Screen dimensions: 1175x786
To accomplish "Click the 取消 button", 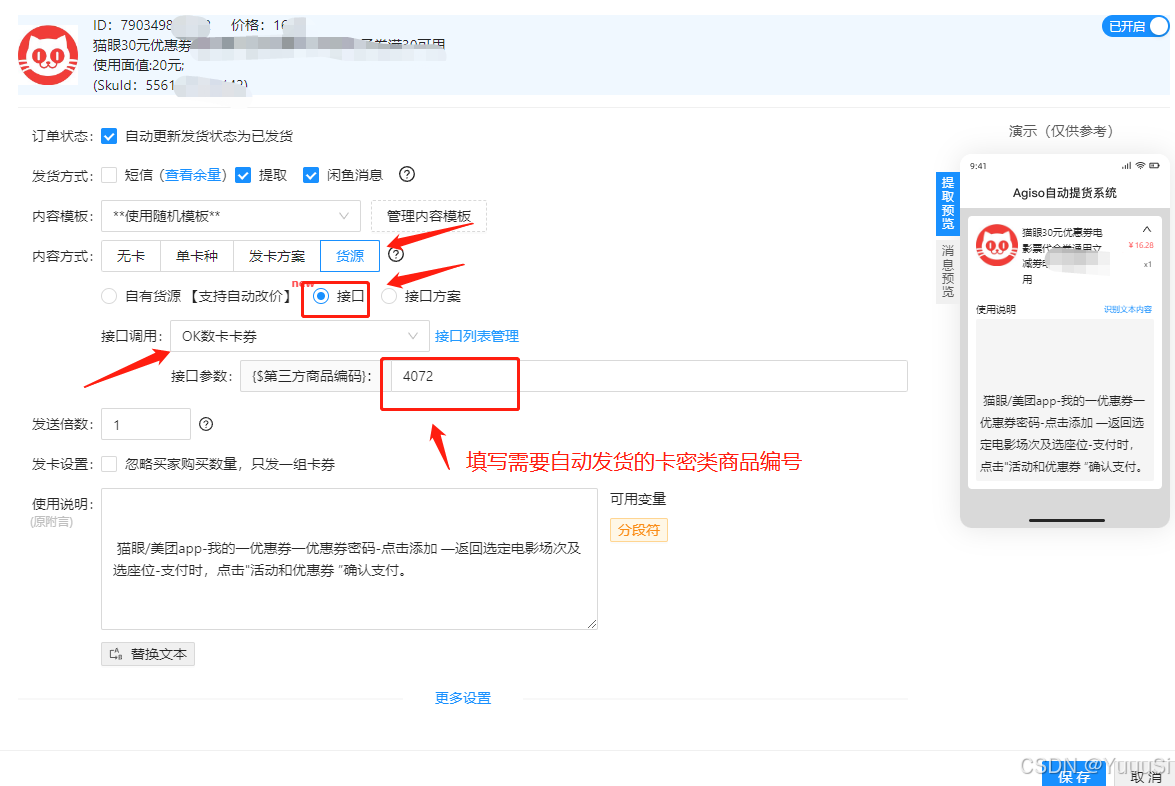I will 1147,776.
